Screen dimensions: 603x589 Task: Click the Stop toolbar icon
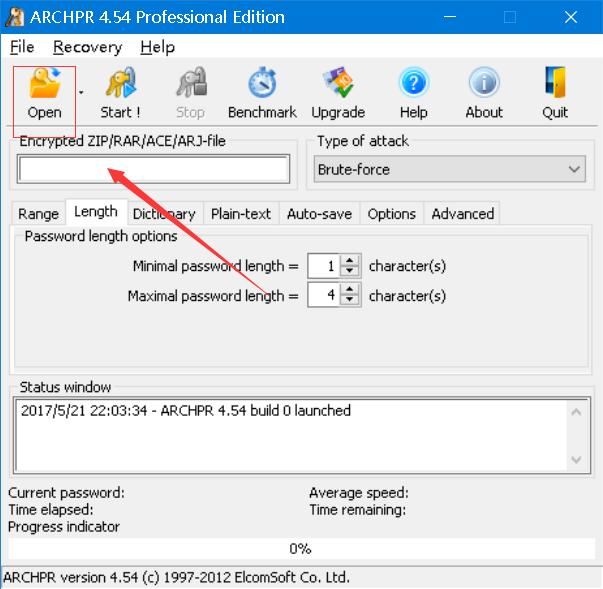[x=191, y=93]
